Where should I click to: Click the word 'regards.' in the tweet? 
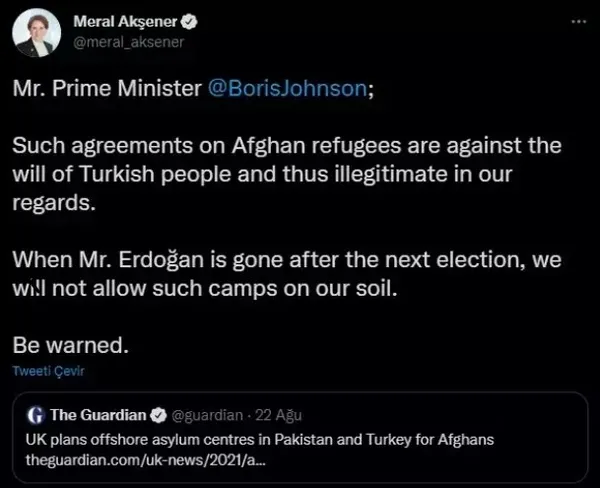(x=54, y=203)
